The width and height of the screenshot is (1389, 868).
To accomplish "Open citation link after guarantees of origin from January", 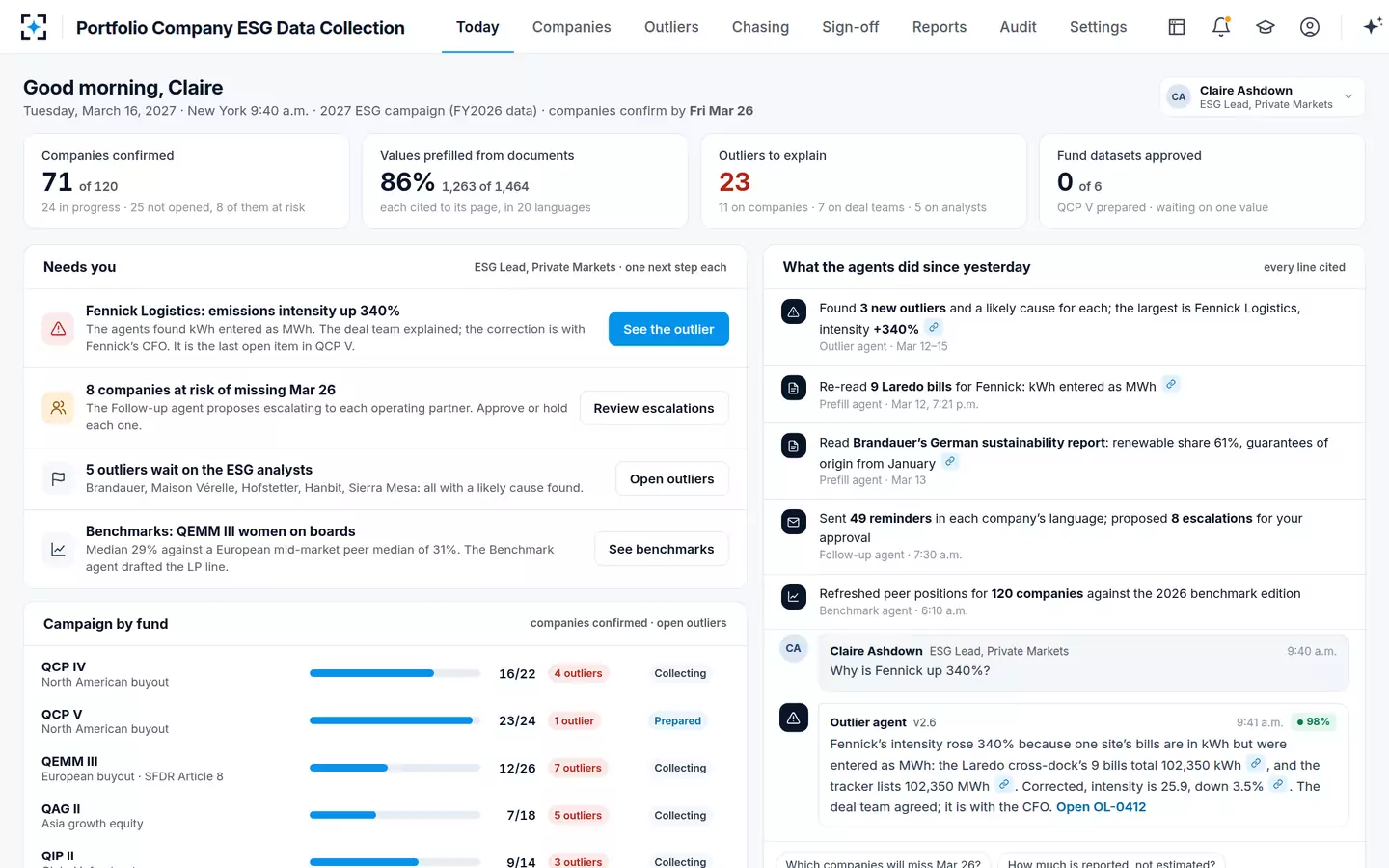I will (x=950, y=462).
